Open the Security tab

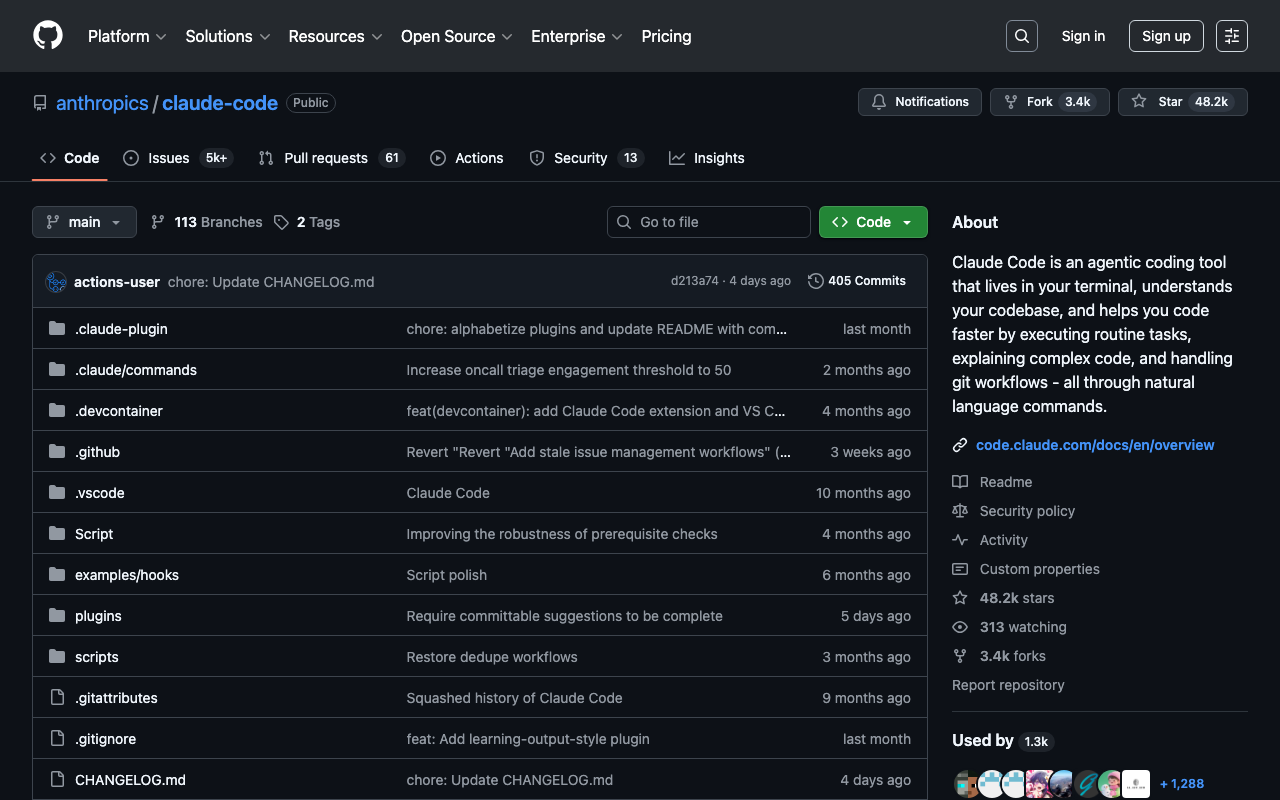(580, 158)
